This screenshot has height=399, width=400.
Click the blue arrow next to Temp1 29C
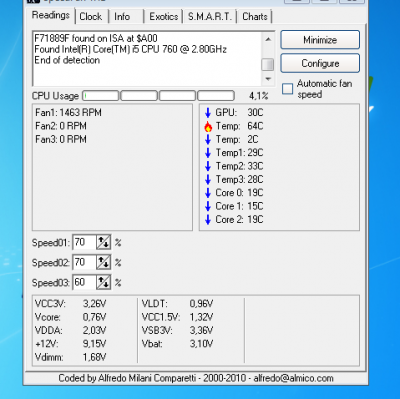pyautogui.click(x=208, y=153)
